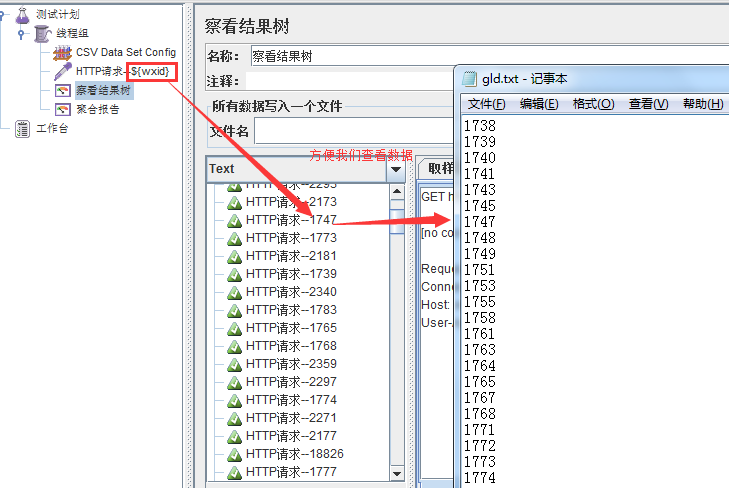
Task: Select CSV Data Set Config node
Action: coord(126,53)
